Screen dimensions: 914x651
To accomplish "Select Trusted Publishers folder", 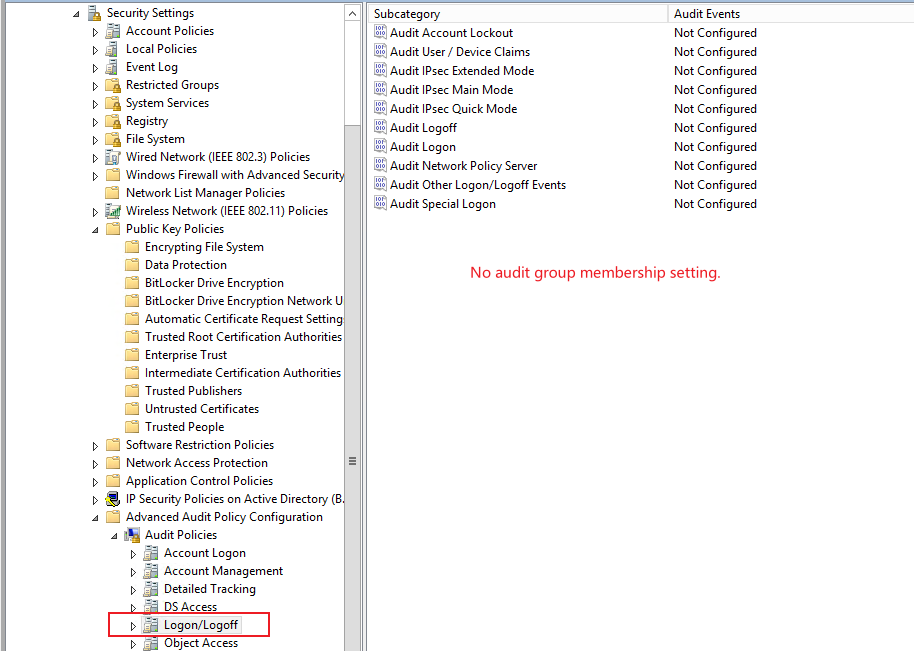I will [x=193, y=391].
